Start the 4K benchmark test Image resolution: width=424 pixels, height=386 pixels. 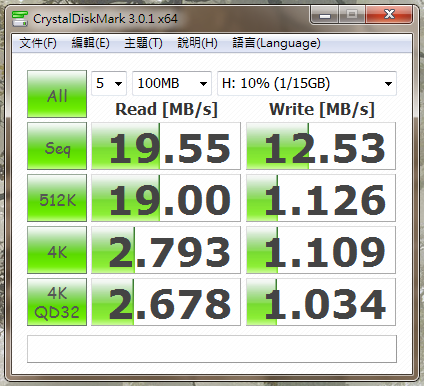pos(57,250)
